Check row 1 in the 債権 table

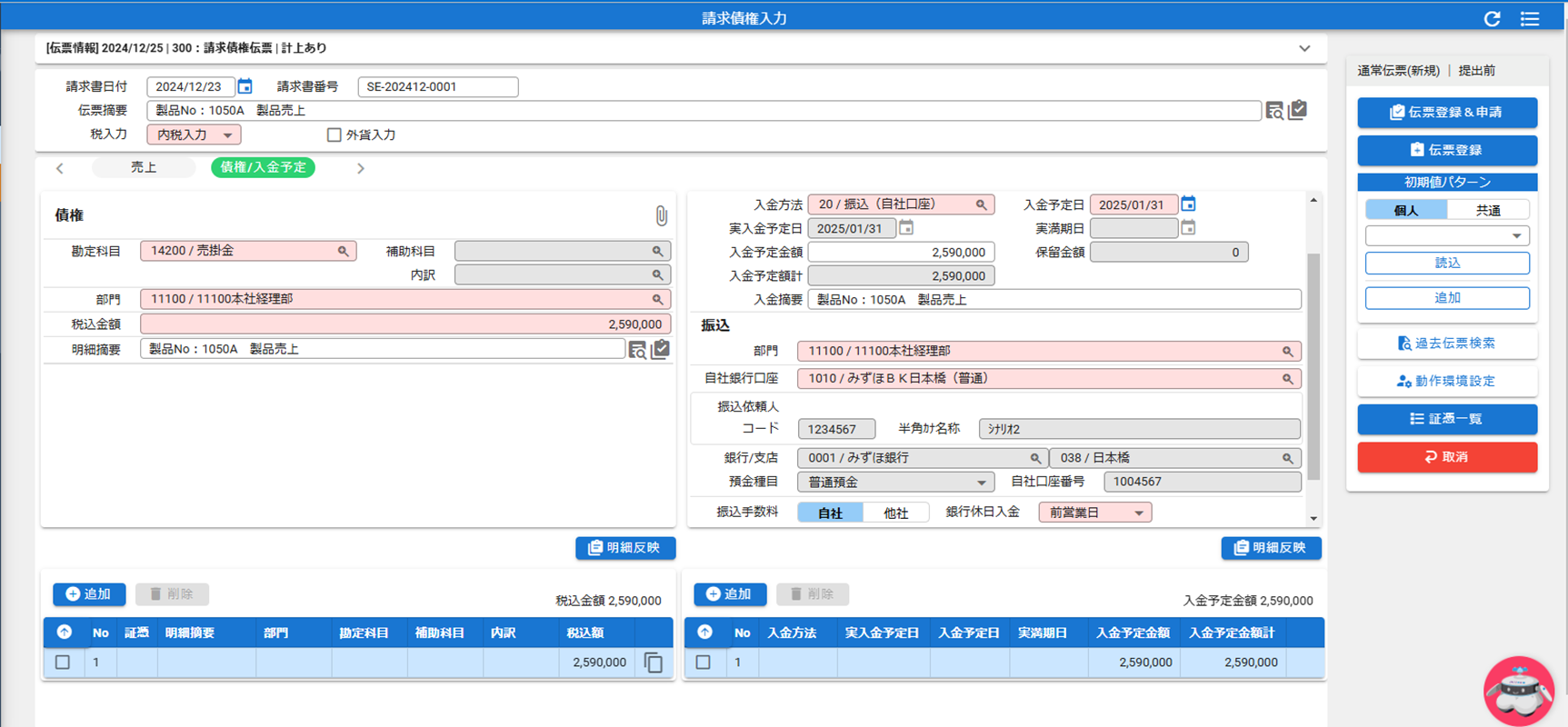(63, 662)
